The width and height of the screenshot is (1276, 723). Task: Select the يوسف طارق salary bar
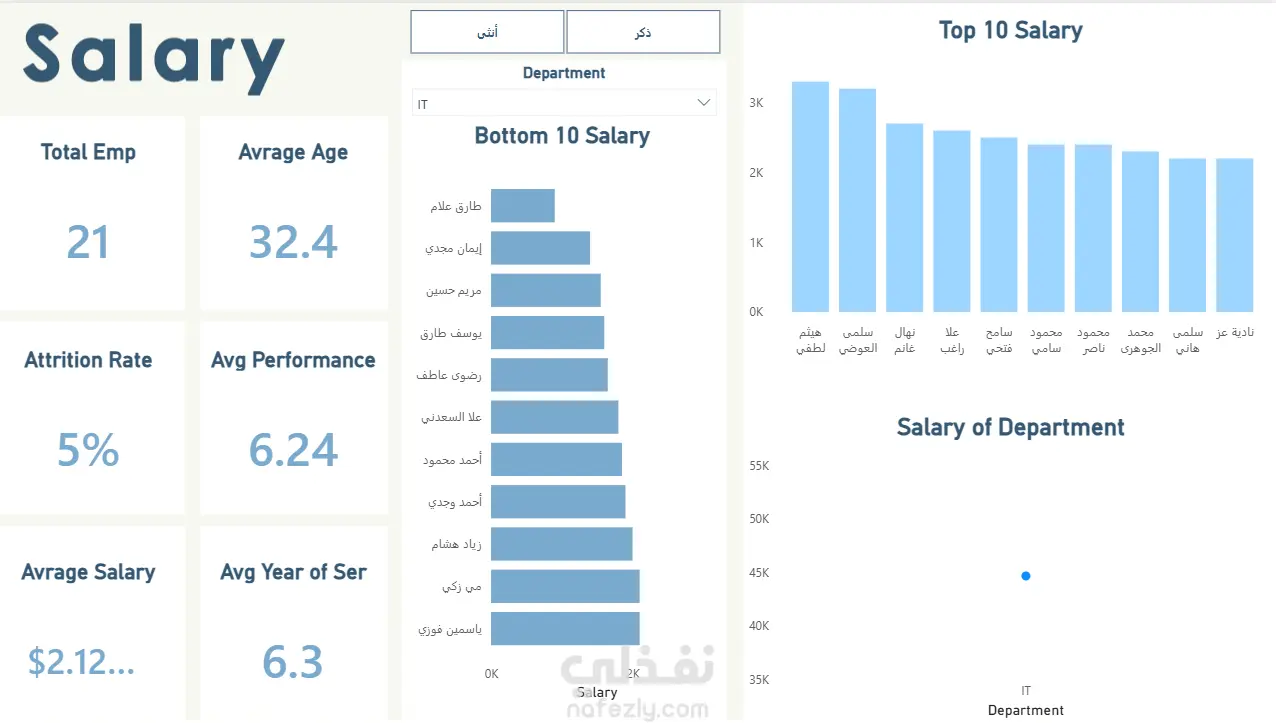tap(547, 332)
